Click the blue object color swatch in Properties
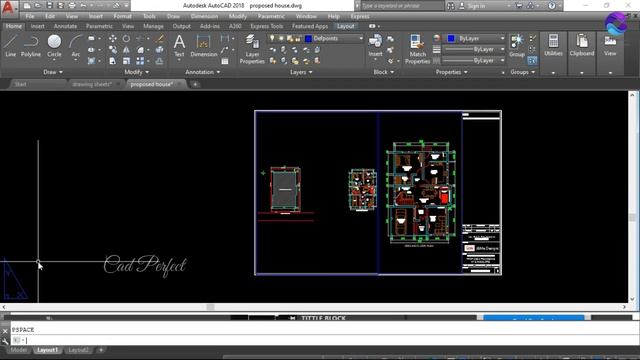640x360 pixels. point(451,38)
